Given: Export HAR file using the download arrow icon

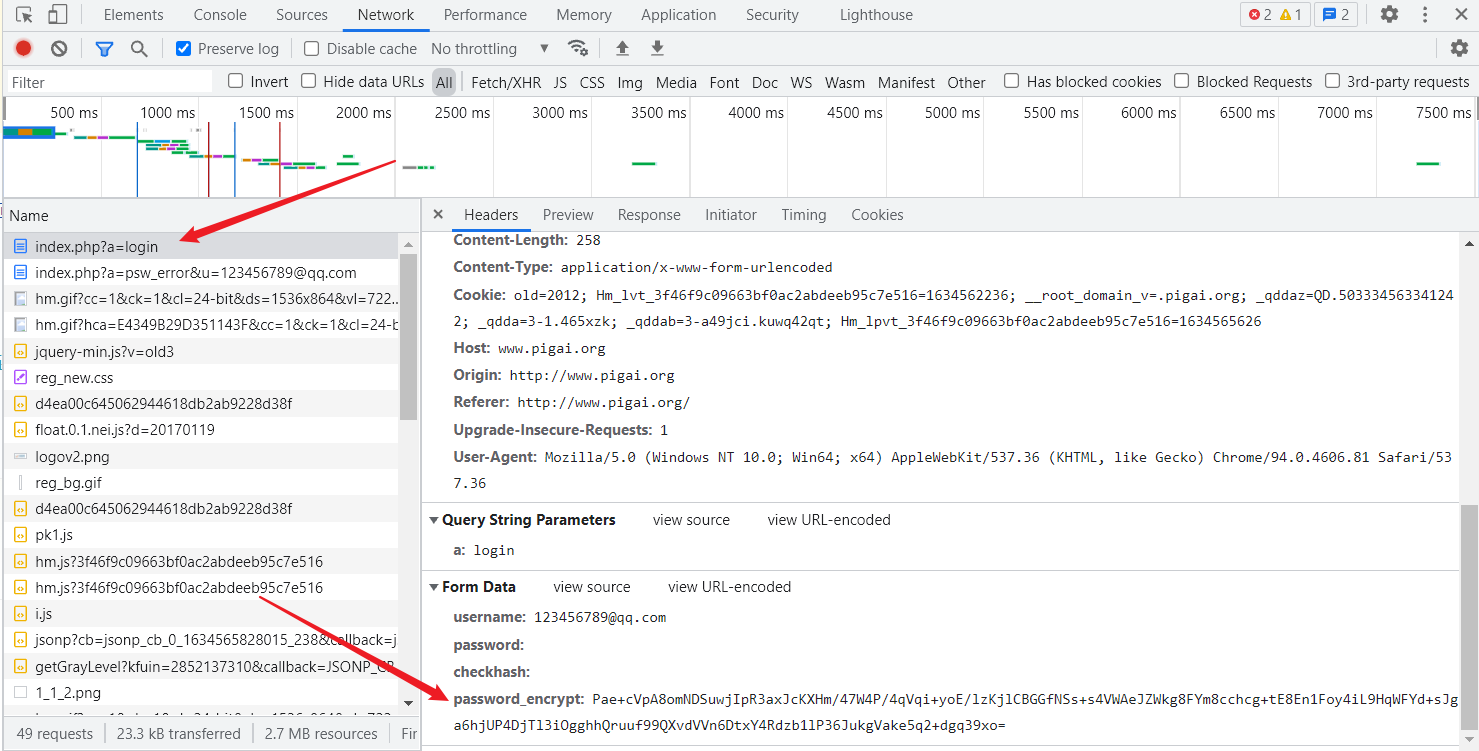Looking at the screenshot, I should pos(657,47).
